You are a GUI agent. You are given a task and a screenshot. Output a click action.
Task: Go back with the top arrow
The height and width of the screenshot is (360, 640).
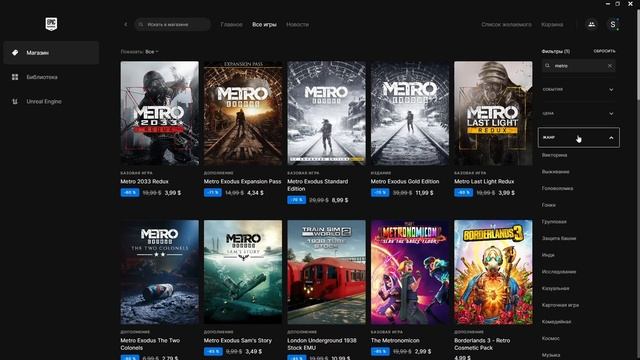click(126, 24)
